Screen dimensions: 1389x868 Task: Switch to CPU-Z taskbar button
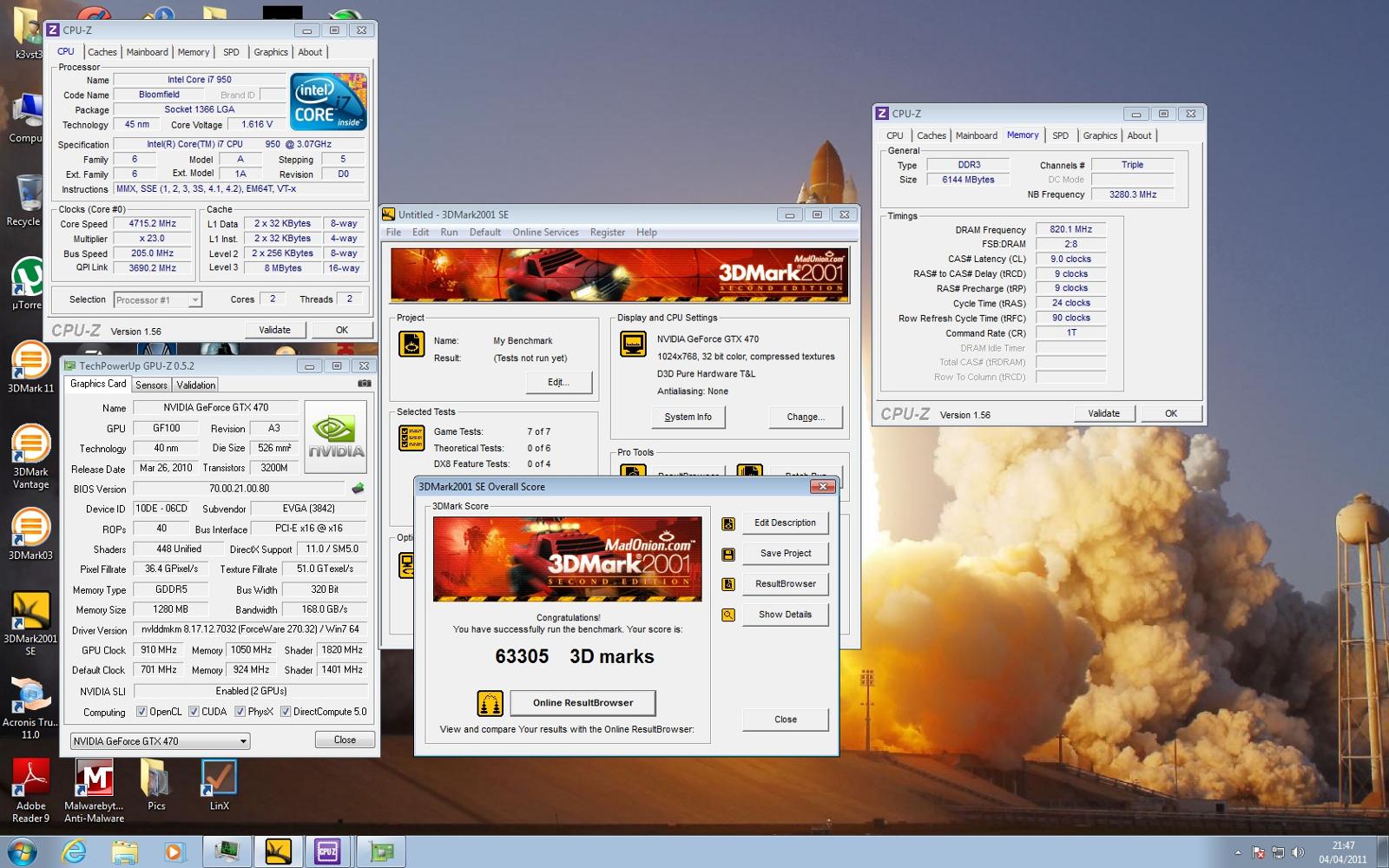[327, 852]
